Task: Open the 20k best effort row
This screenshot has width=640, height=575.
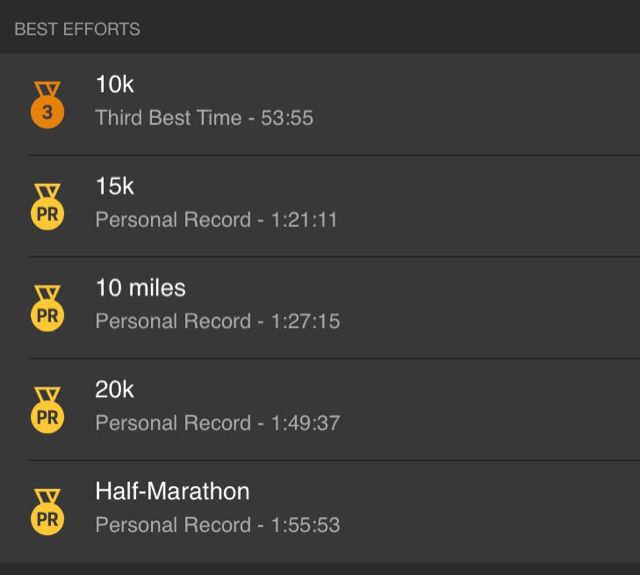Action: [320, 410]
